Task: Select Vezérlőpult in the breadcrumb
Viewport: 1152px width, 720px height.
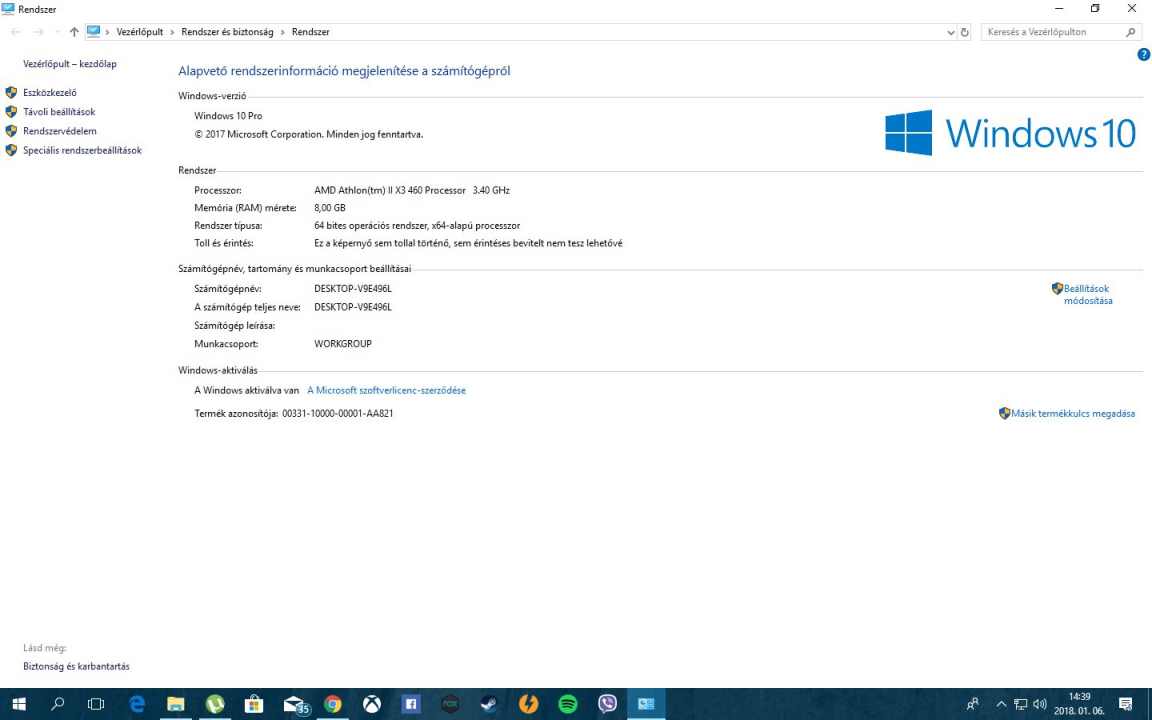Action: tap(140, 32)
